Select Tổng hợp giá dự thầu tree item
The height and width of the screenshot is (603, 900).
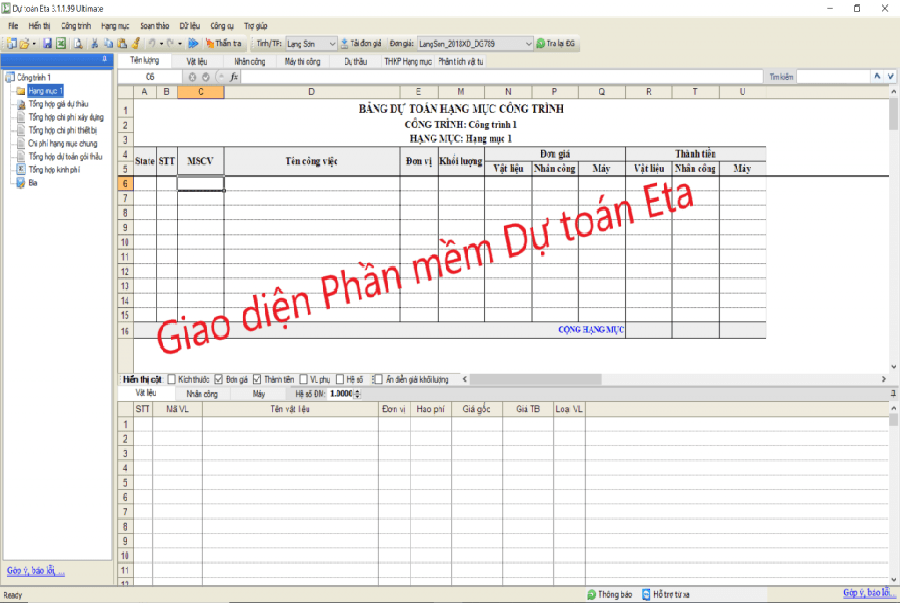59,104
